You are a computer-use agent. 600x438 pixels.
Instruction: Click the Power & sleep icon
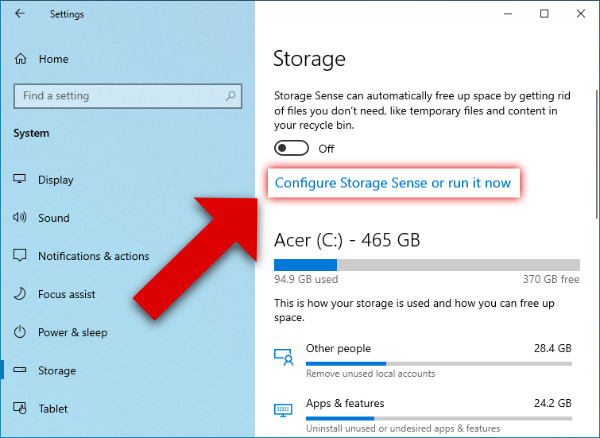[20, 332]
